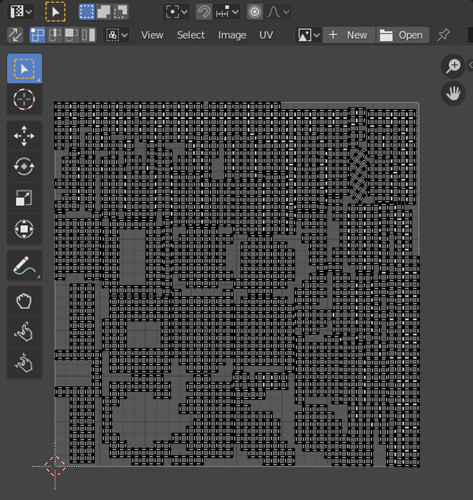Activate the Scale tool
Screen dimensions: 473x500
[24, 198]
